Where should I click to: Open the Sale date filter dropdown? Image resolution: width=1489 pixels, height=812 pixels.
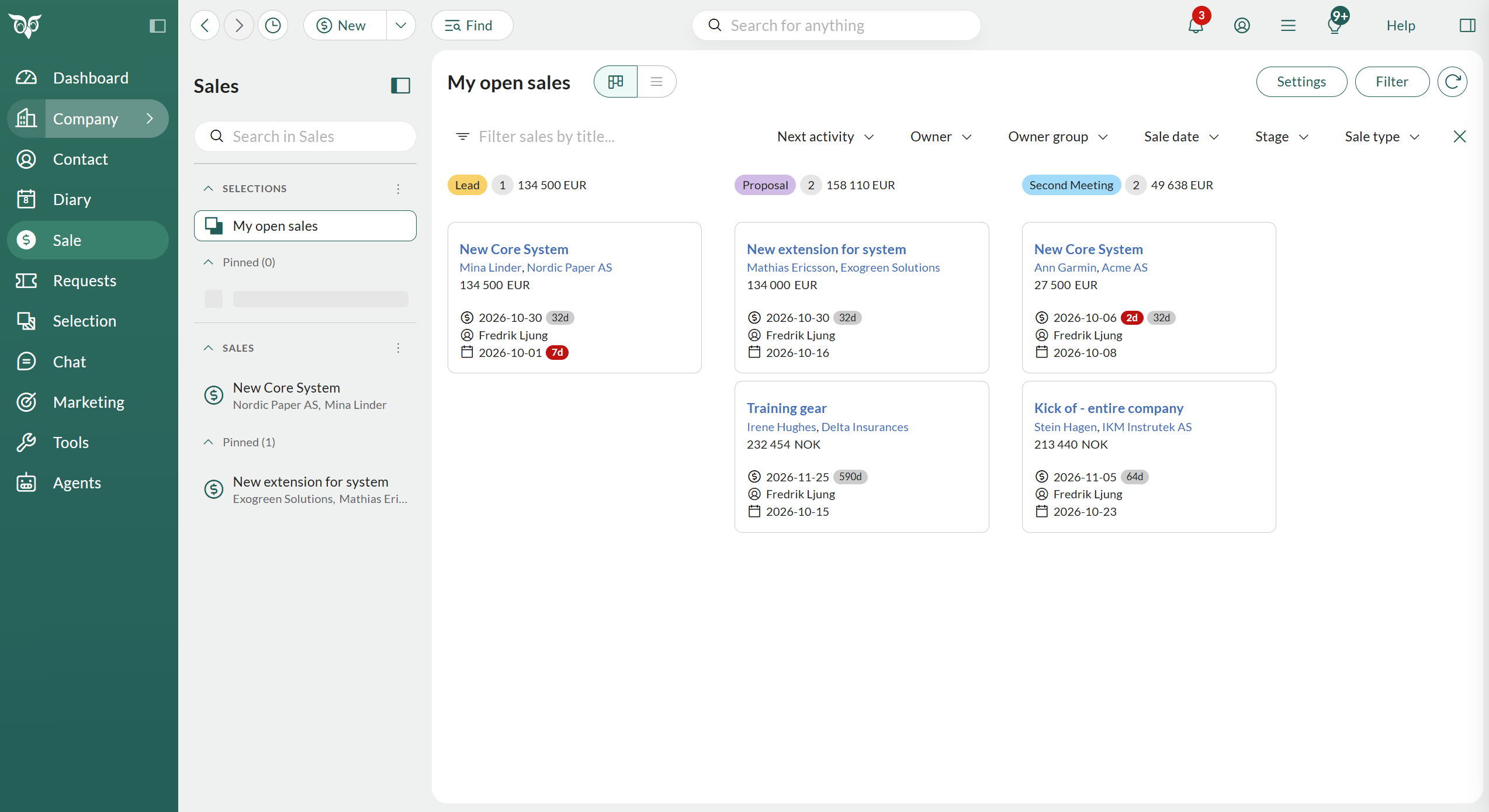1181,137
